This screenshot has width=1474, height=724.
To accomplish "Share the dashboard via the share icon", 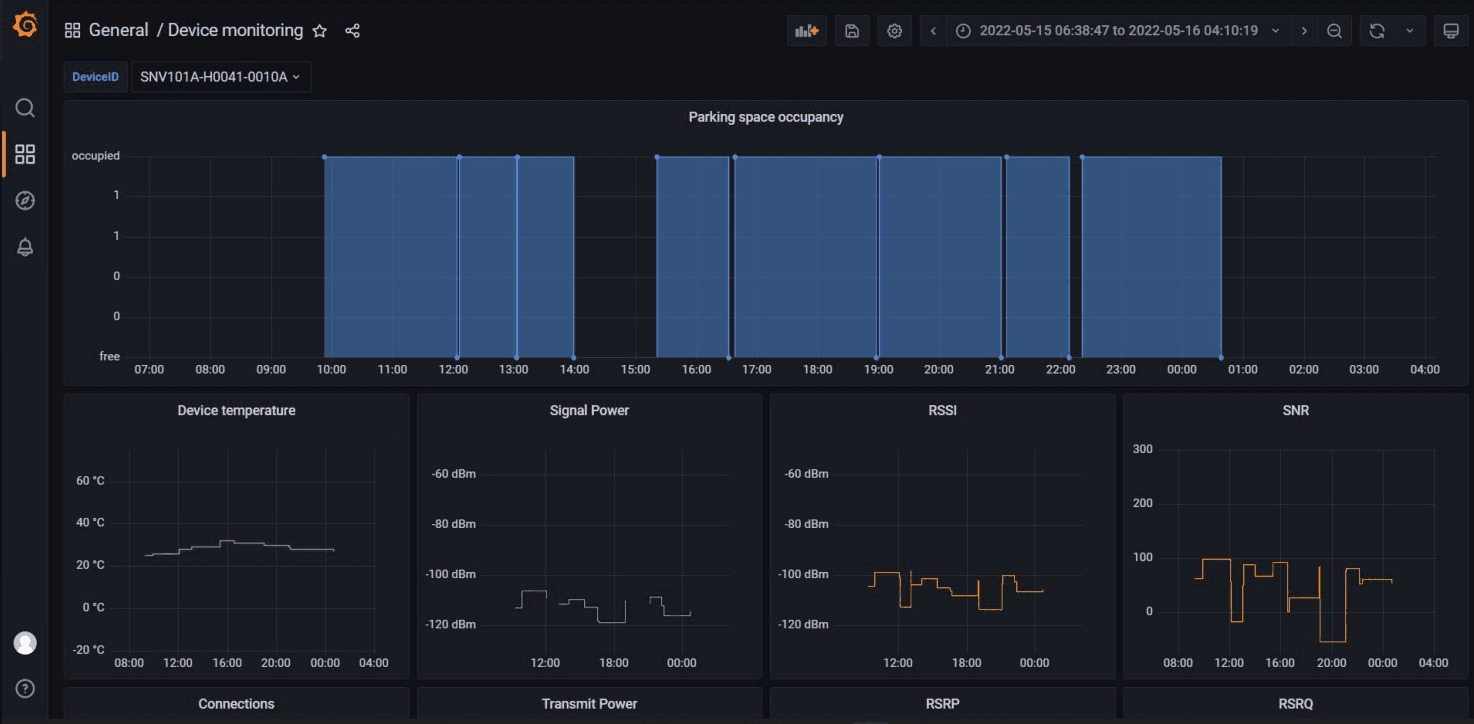I will [x=352, y=31].
